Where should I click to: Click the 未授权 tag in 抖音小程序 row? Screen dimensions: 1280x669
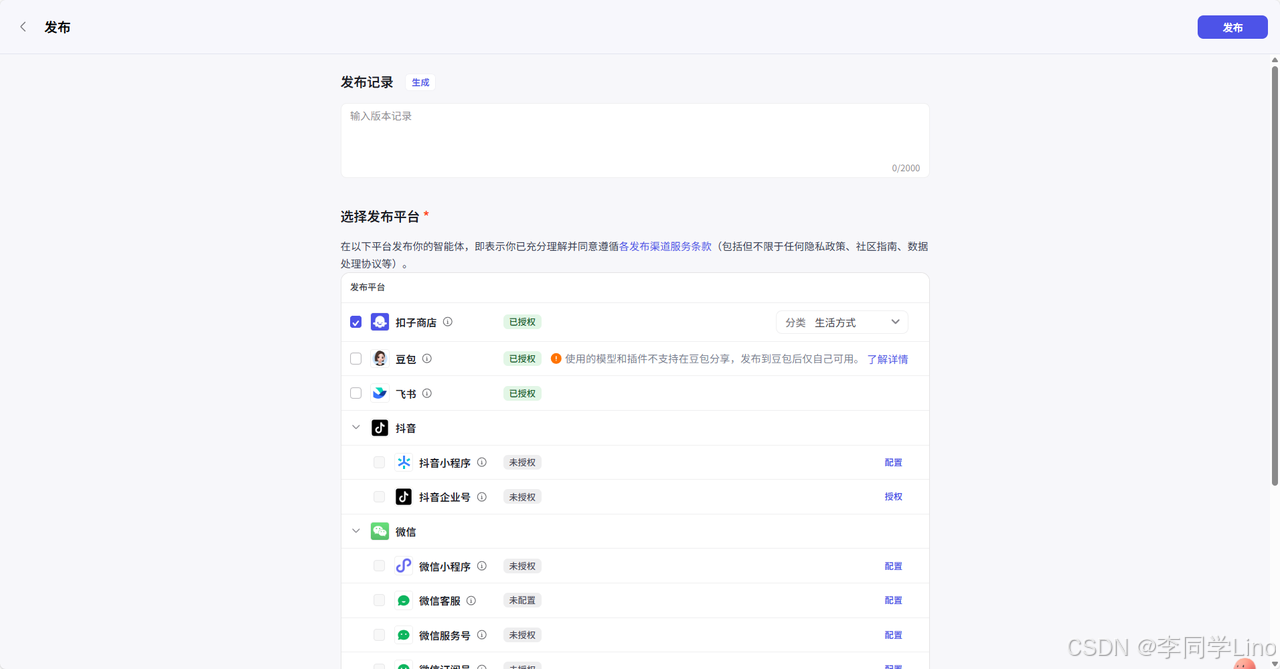pos(522,462)
